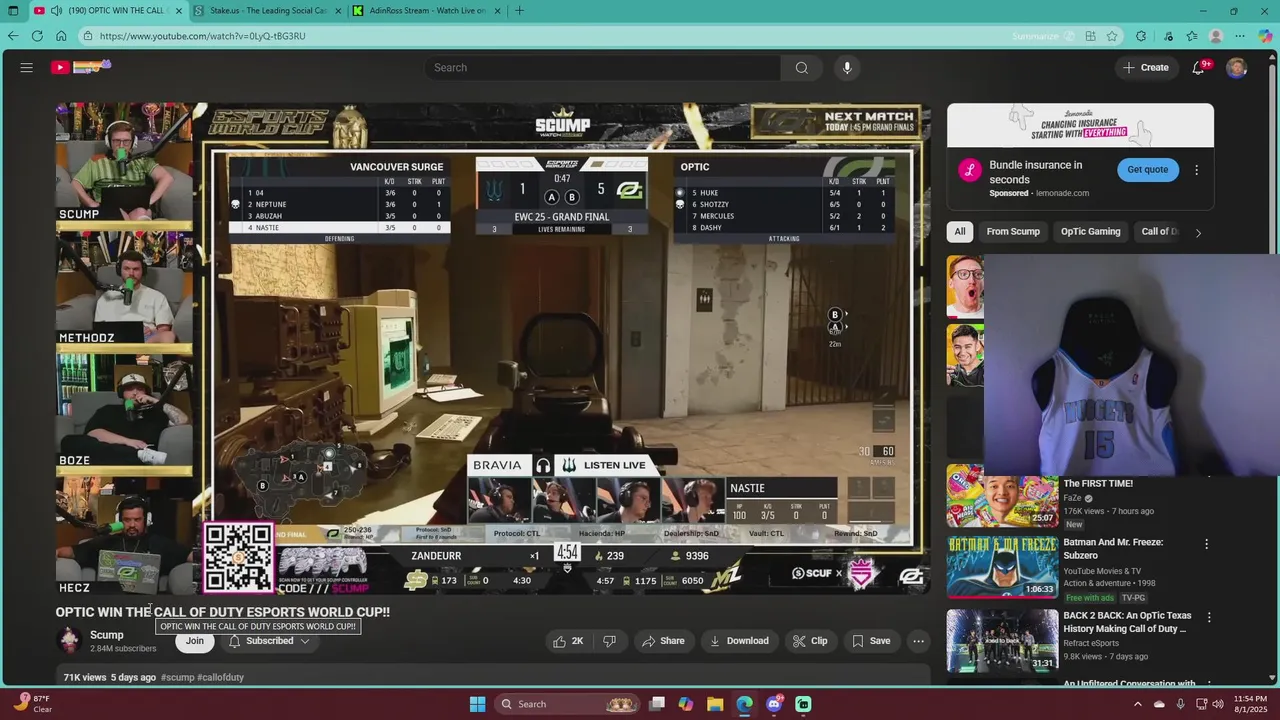
Task: Select the OPTIC WIN YouTube tab
Action: (107, 11)
